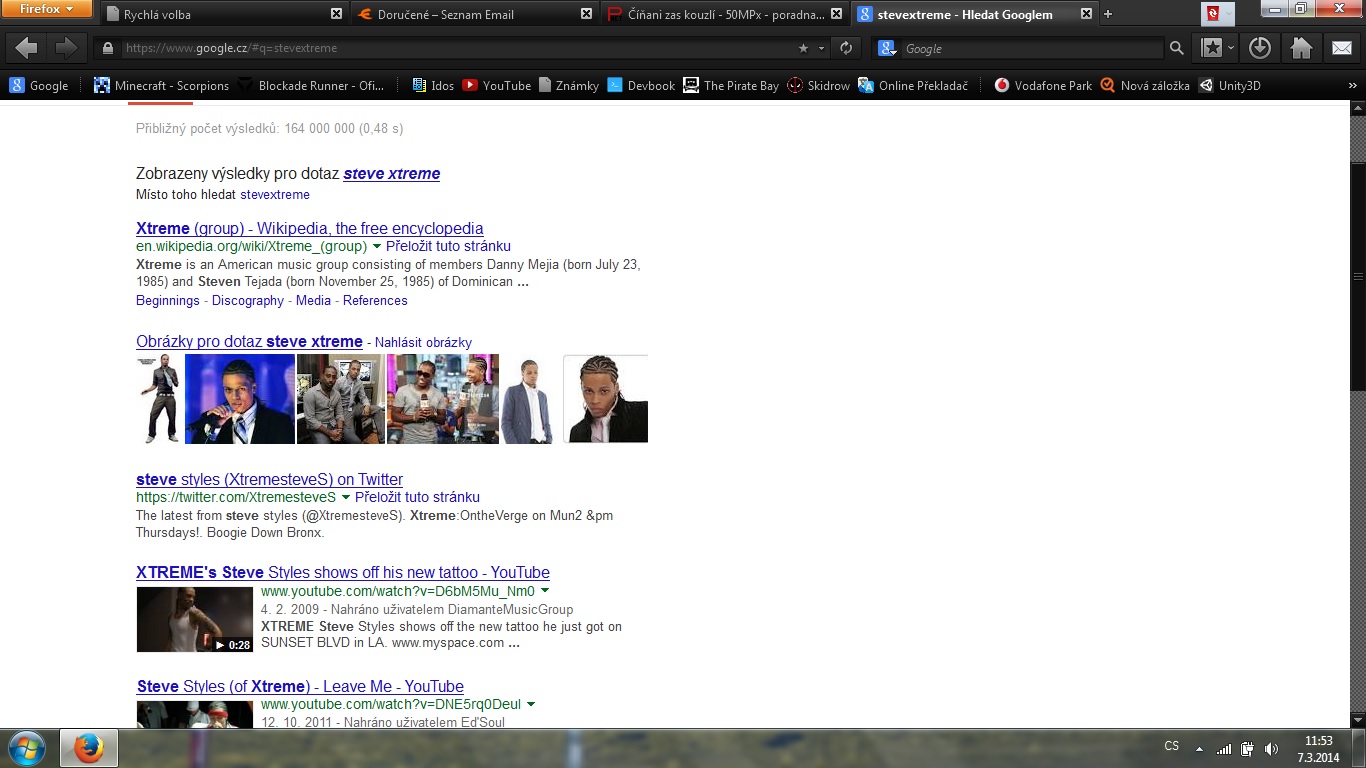
Task: Search instead for stevextreme link
Action: click(275, 195)
